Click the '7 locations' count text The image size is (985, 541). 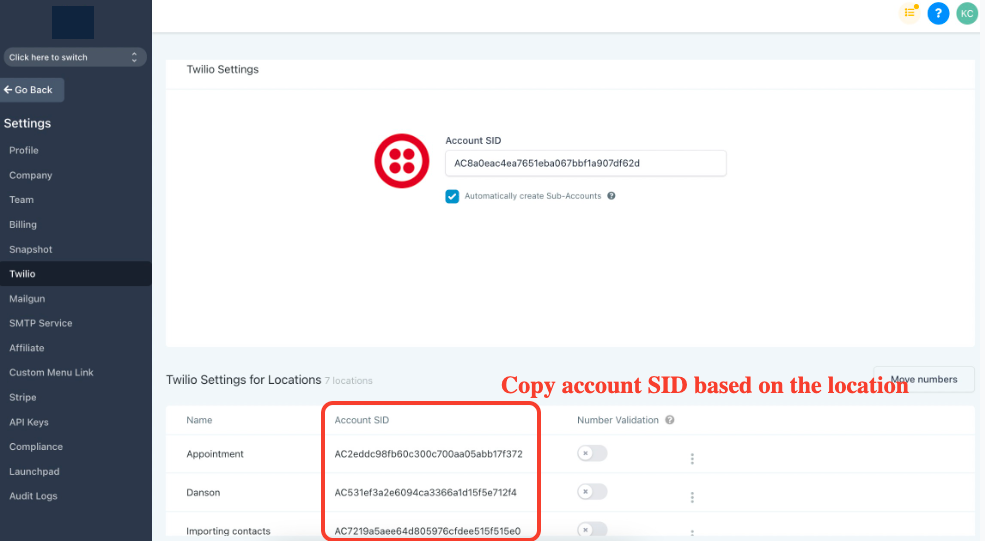pos(349,381)
